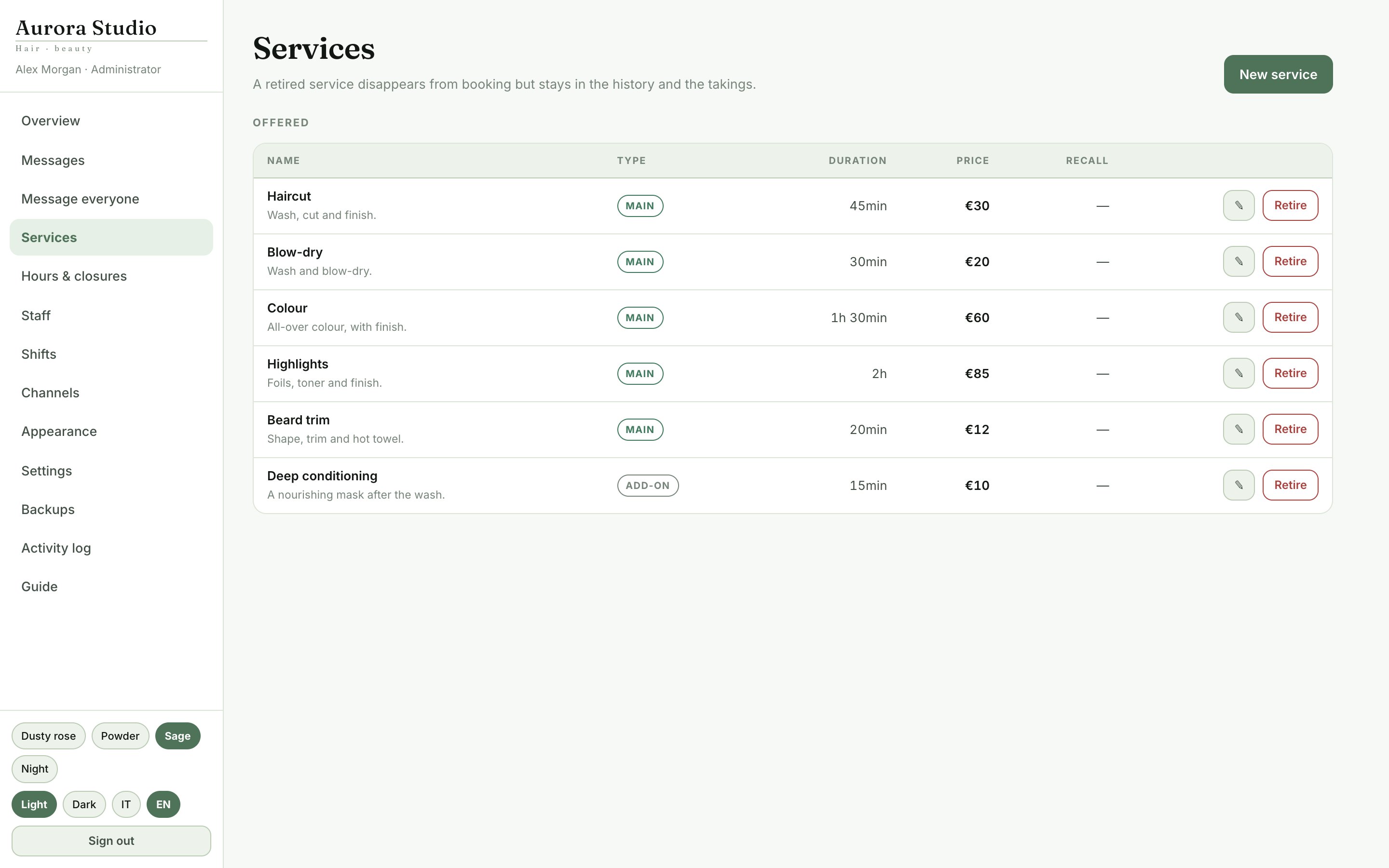
Task: Click the Blow-dry service name
Action: (295, 253)
